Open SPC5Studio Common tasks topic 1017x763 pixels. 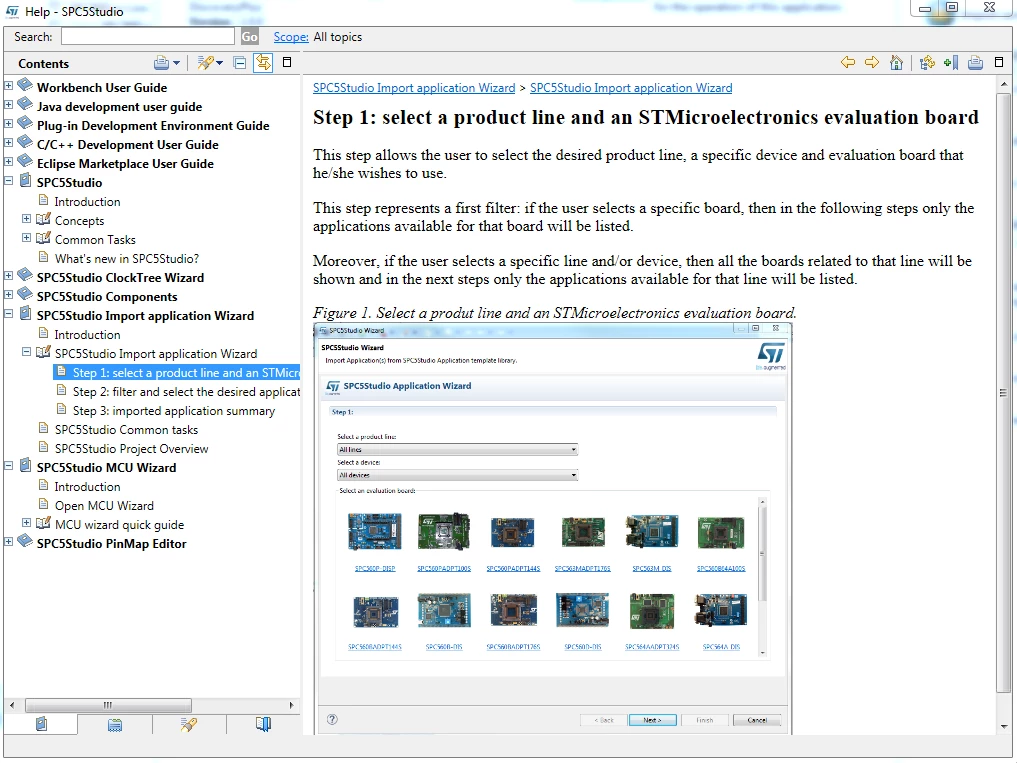coord(126,430)
